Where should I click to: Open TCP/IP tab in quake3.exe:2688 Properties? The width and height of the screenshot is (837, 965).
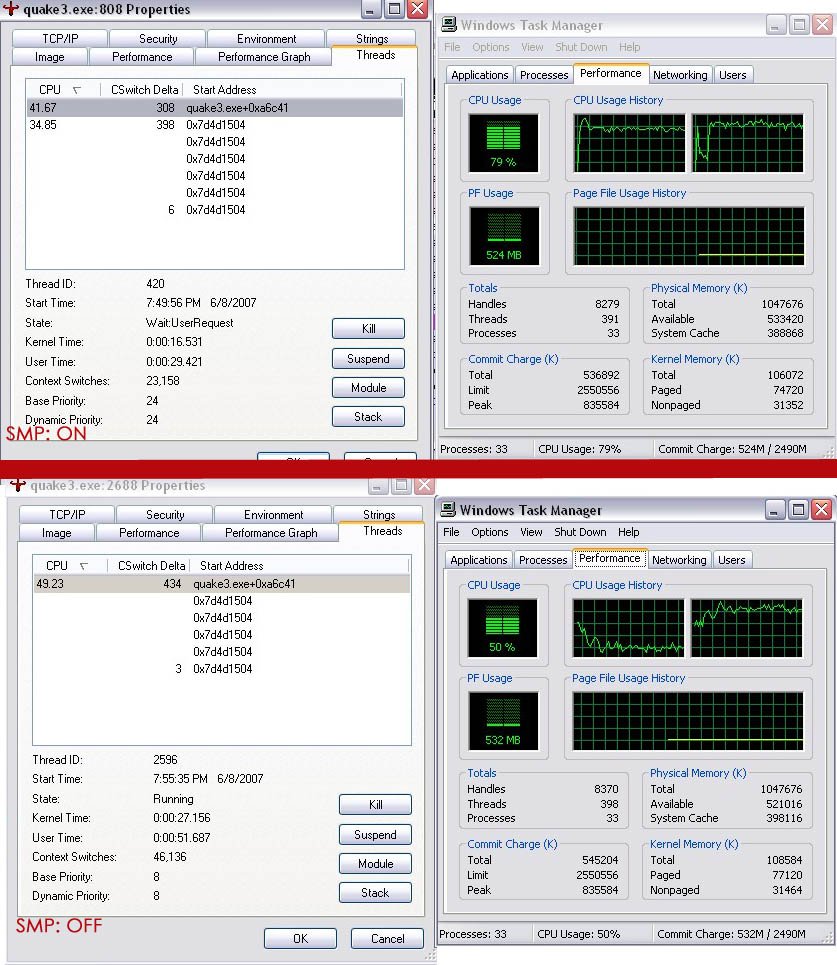tap(67, 514)
